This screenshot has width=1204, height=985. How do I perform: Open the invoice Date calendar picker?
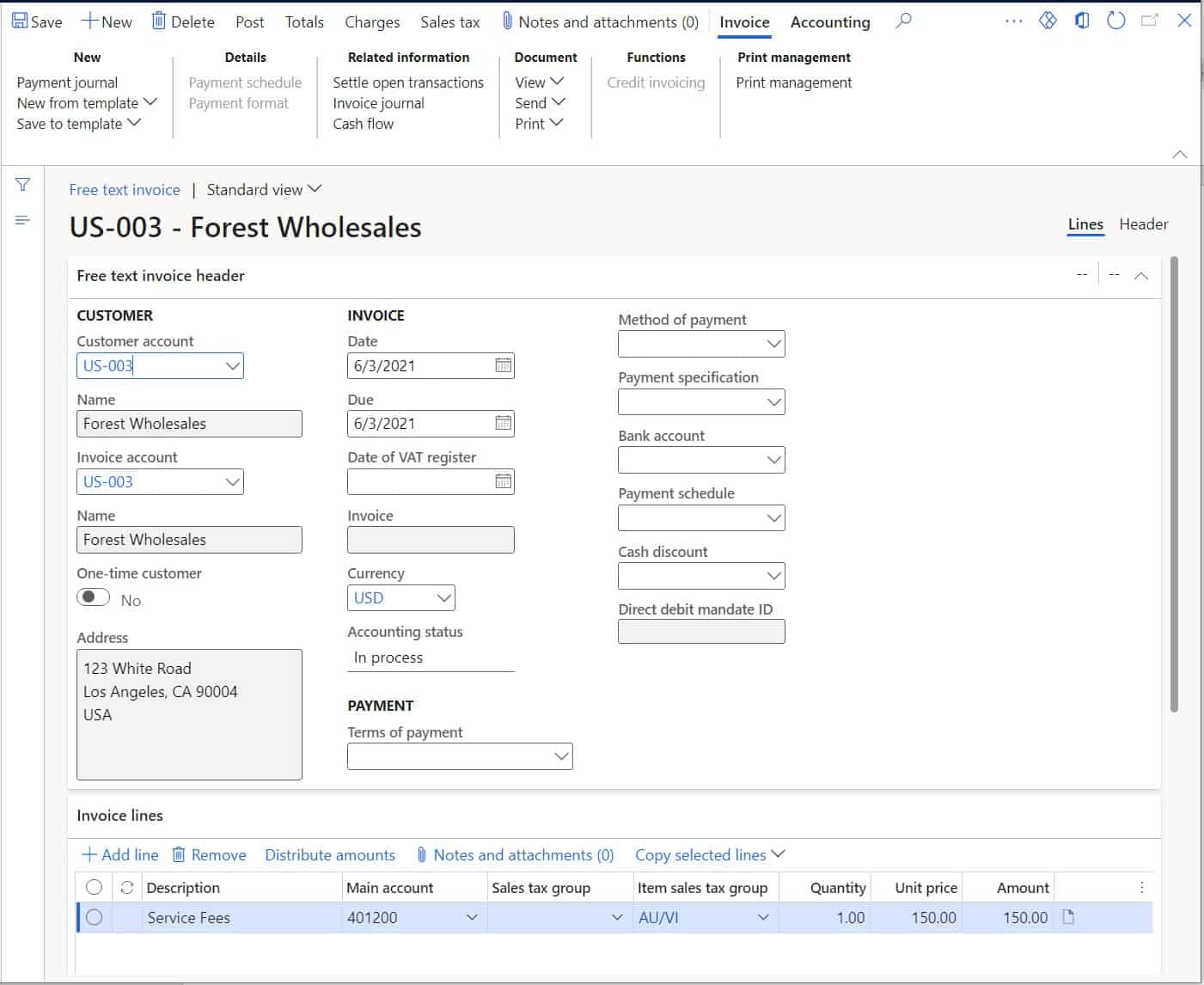coord(504,365)
